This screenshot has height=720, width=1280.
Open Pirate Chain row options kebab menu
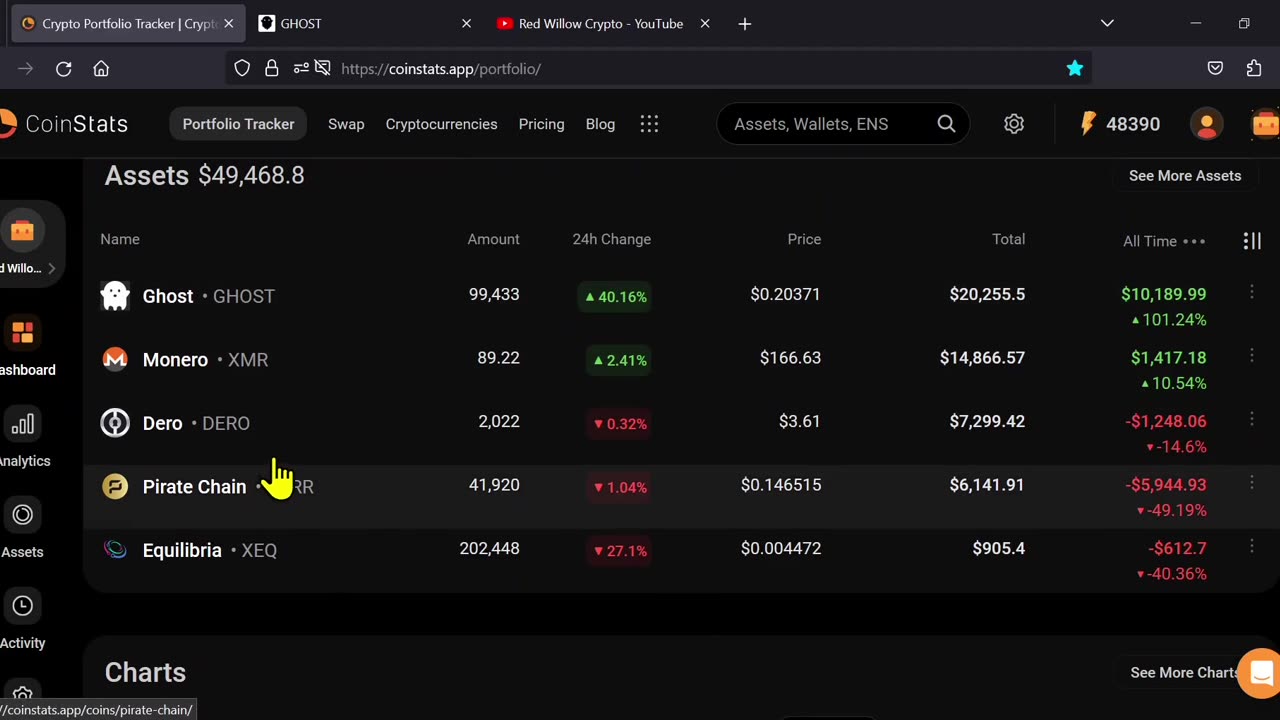(1251, 483)
